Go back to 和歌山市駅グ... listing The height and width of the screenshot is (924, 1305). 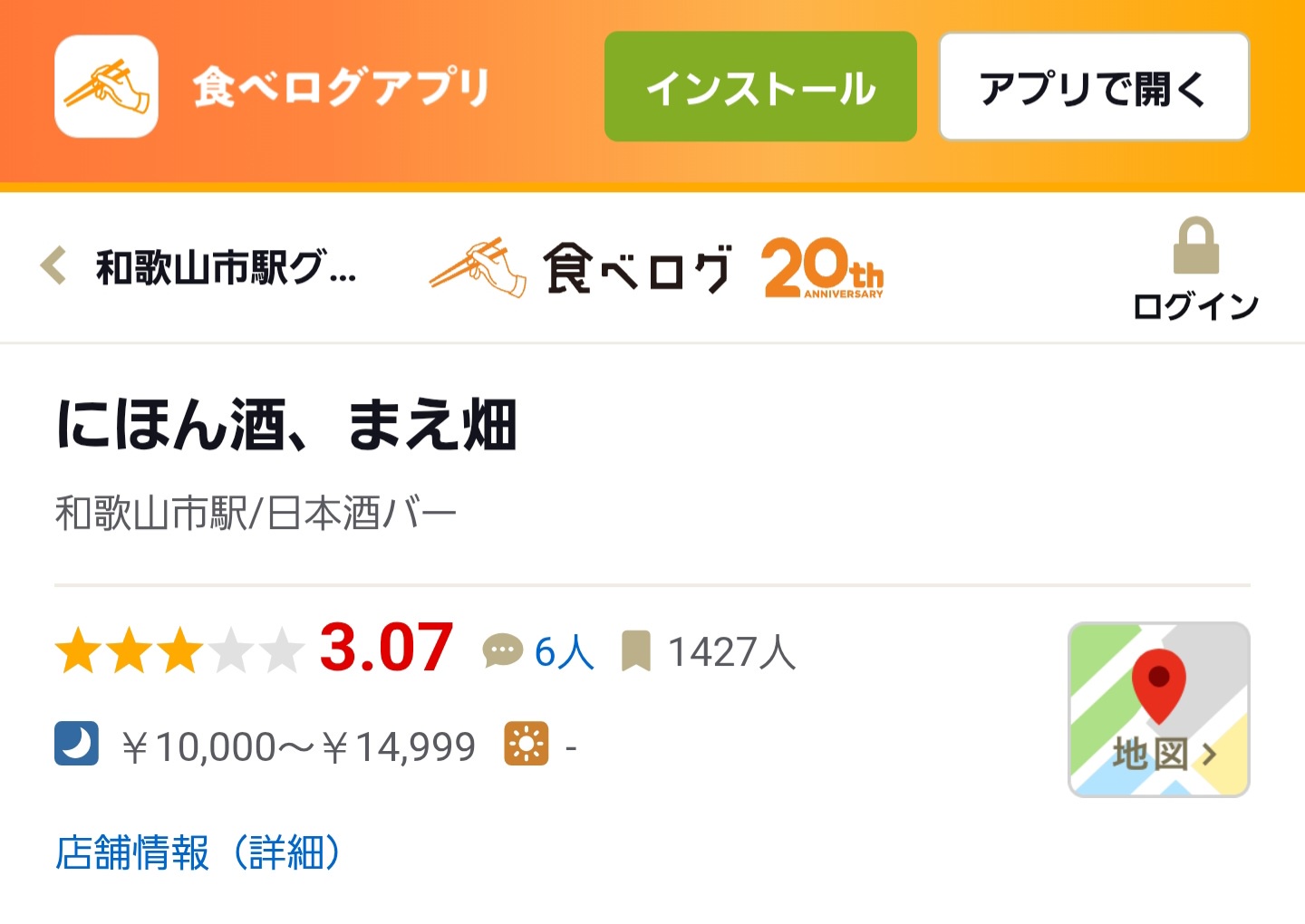click(226, 268)
